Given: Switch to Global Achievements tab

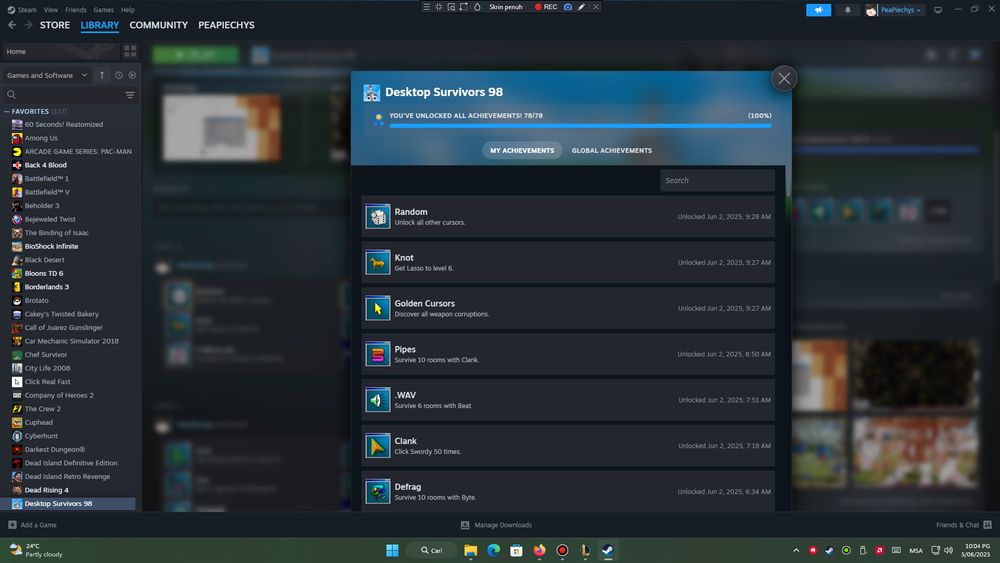Looking at the screenshot, I should [612, 150].
